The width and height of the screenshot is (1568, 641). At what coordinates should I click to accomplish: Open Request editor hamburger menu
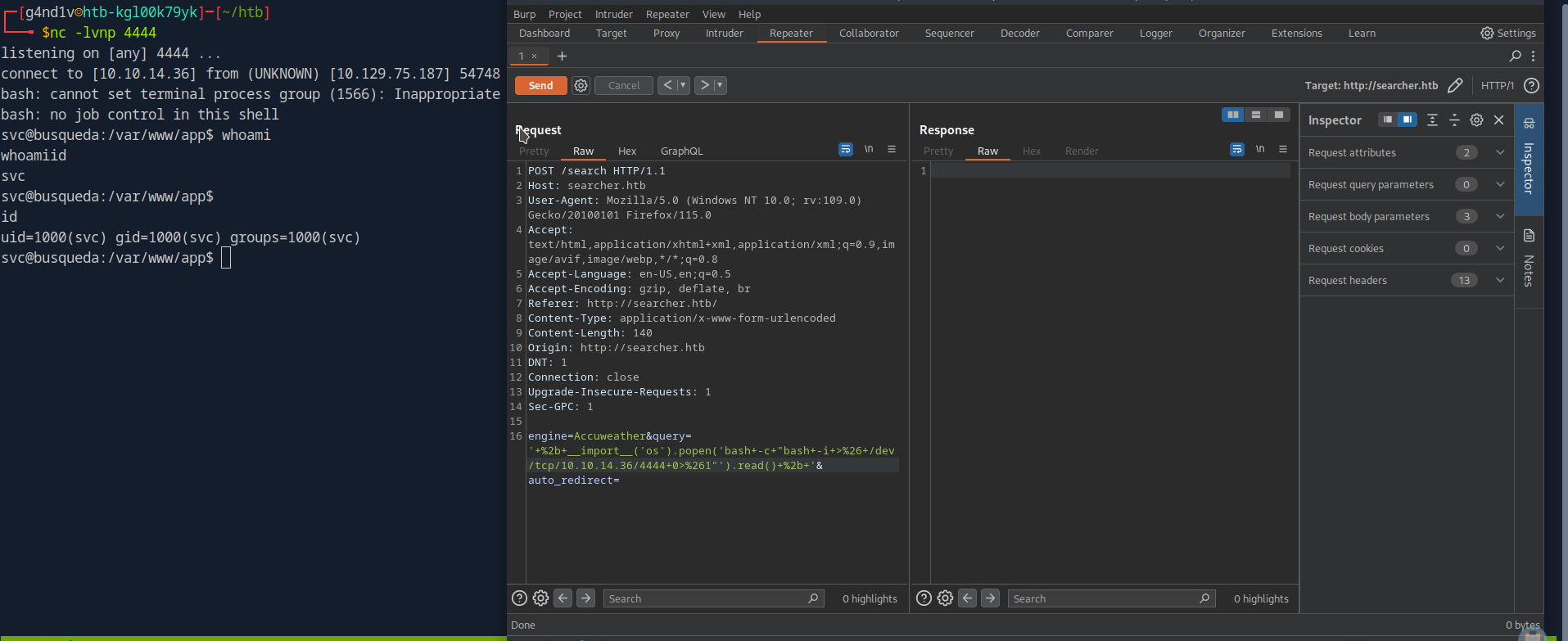pos(892,149)
